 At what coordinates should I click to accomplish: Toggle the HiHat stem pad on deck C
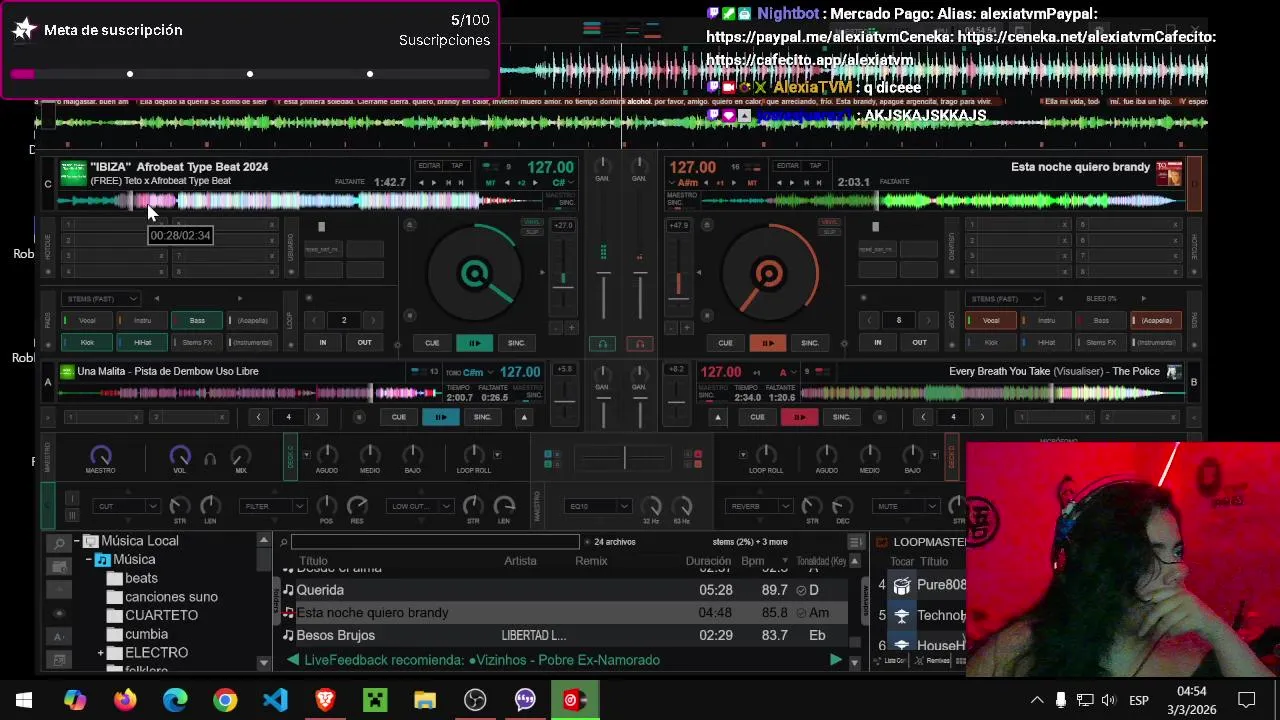(x=142, y=343)
